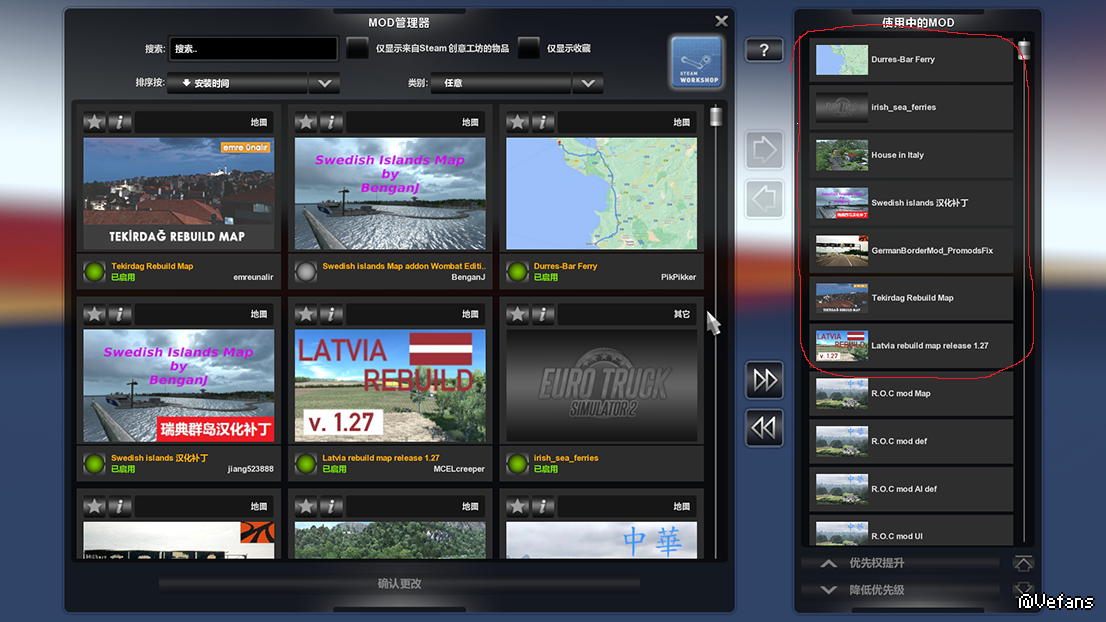Select Durres-Bar Ferry in active mod list
This screenshot has width=1106, height=622.
click(911, 60)
